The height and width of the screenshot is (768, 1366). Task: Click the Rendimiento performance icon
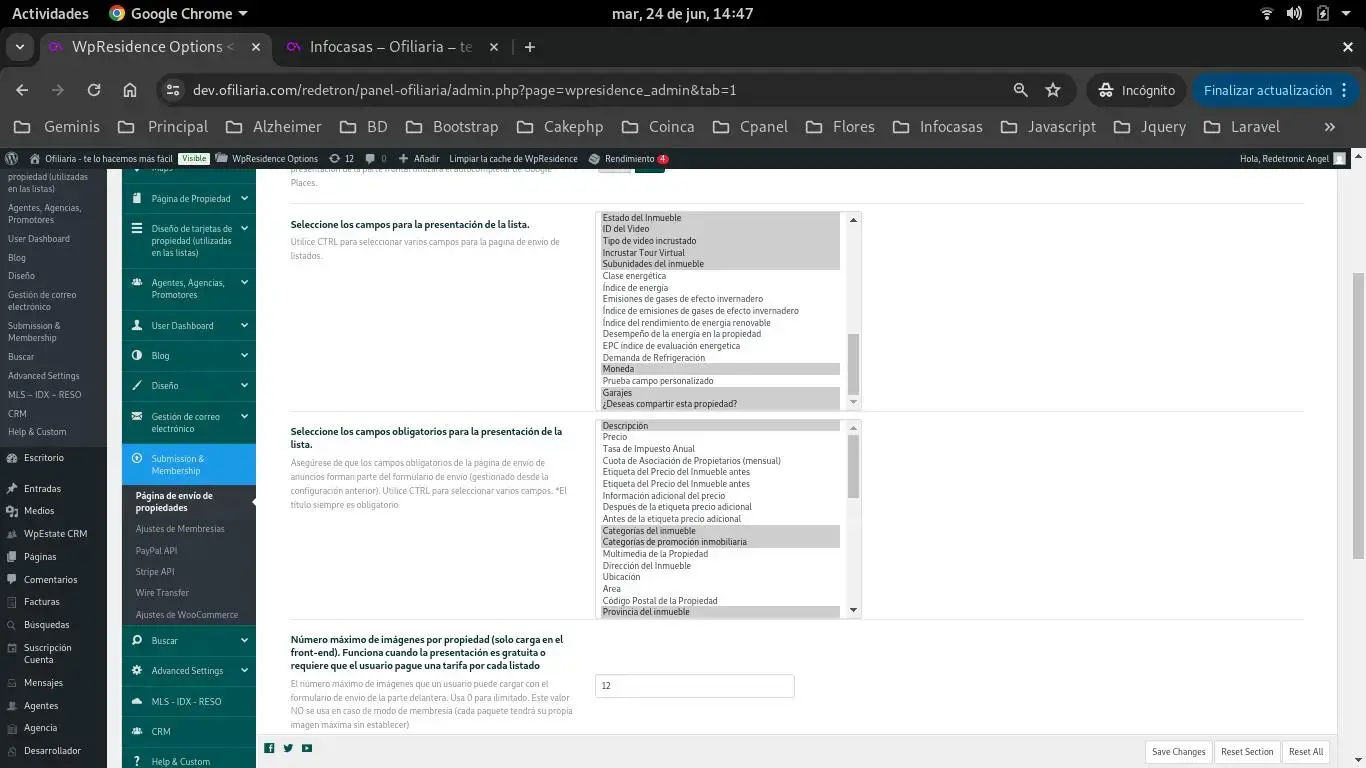point(595,158)
